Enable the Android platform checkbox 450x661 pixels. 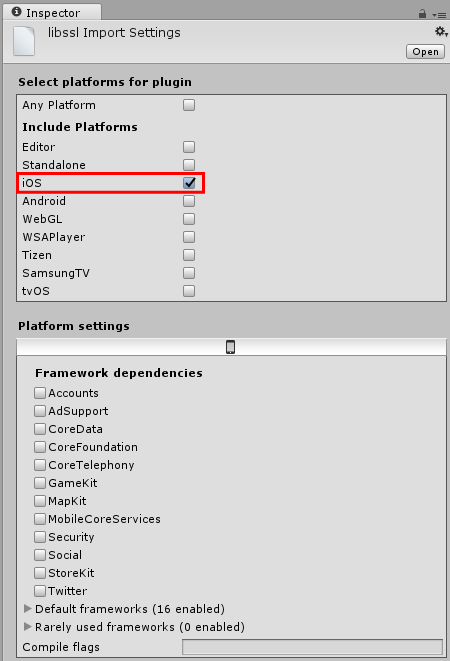tap(189, 201)
